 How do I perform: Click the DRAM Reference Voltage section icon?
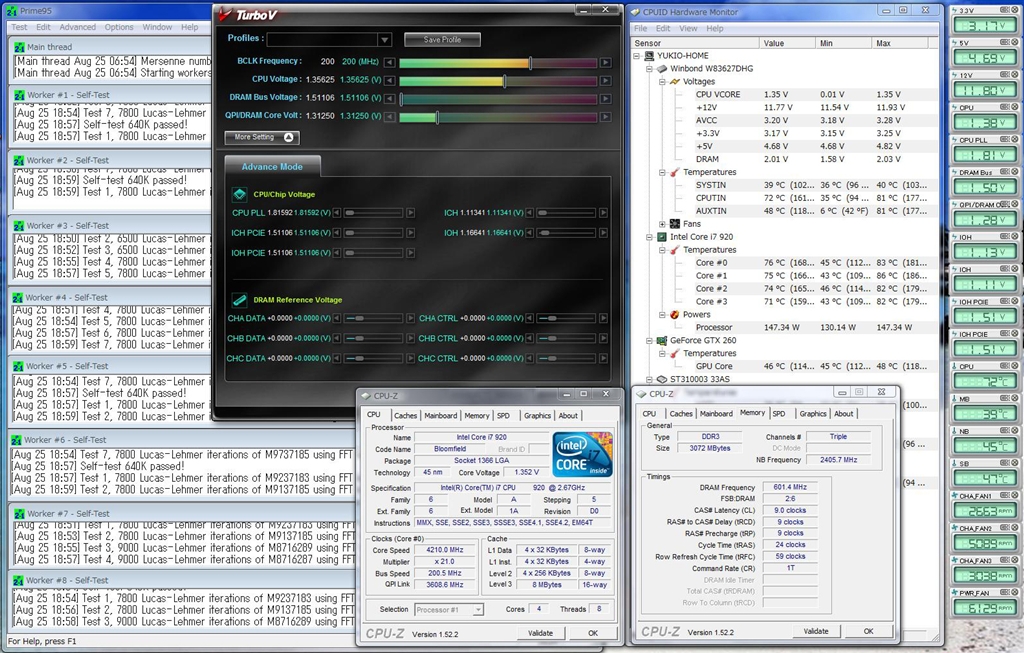coord(240,299)
